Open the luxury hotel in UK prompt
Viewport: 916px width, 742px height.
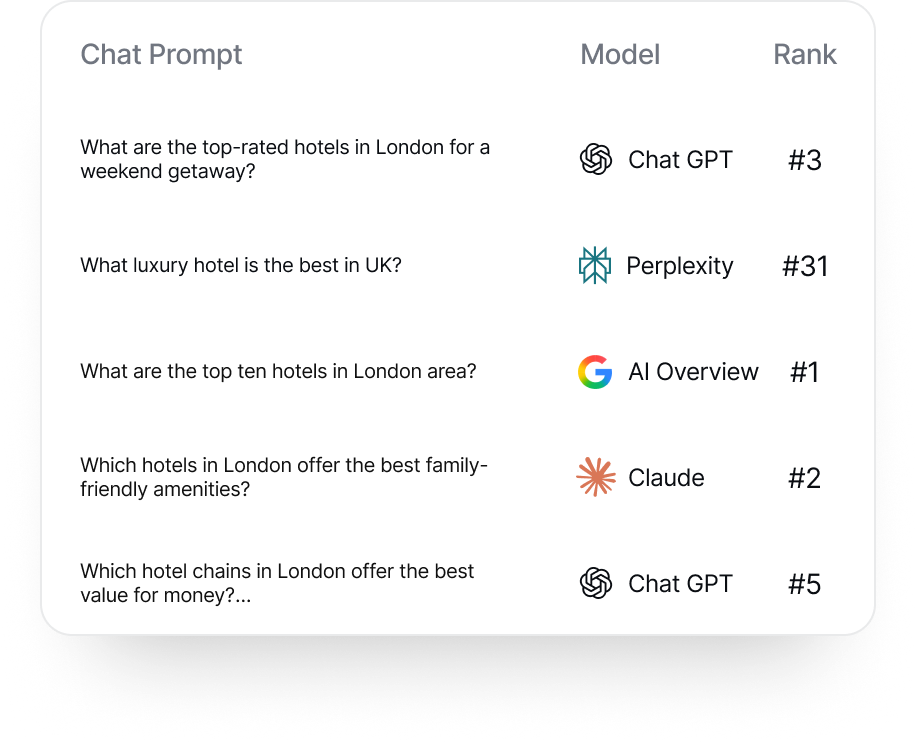point(241,266)
